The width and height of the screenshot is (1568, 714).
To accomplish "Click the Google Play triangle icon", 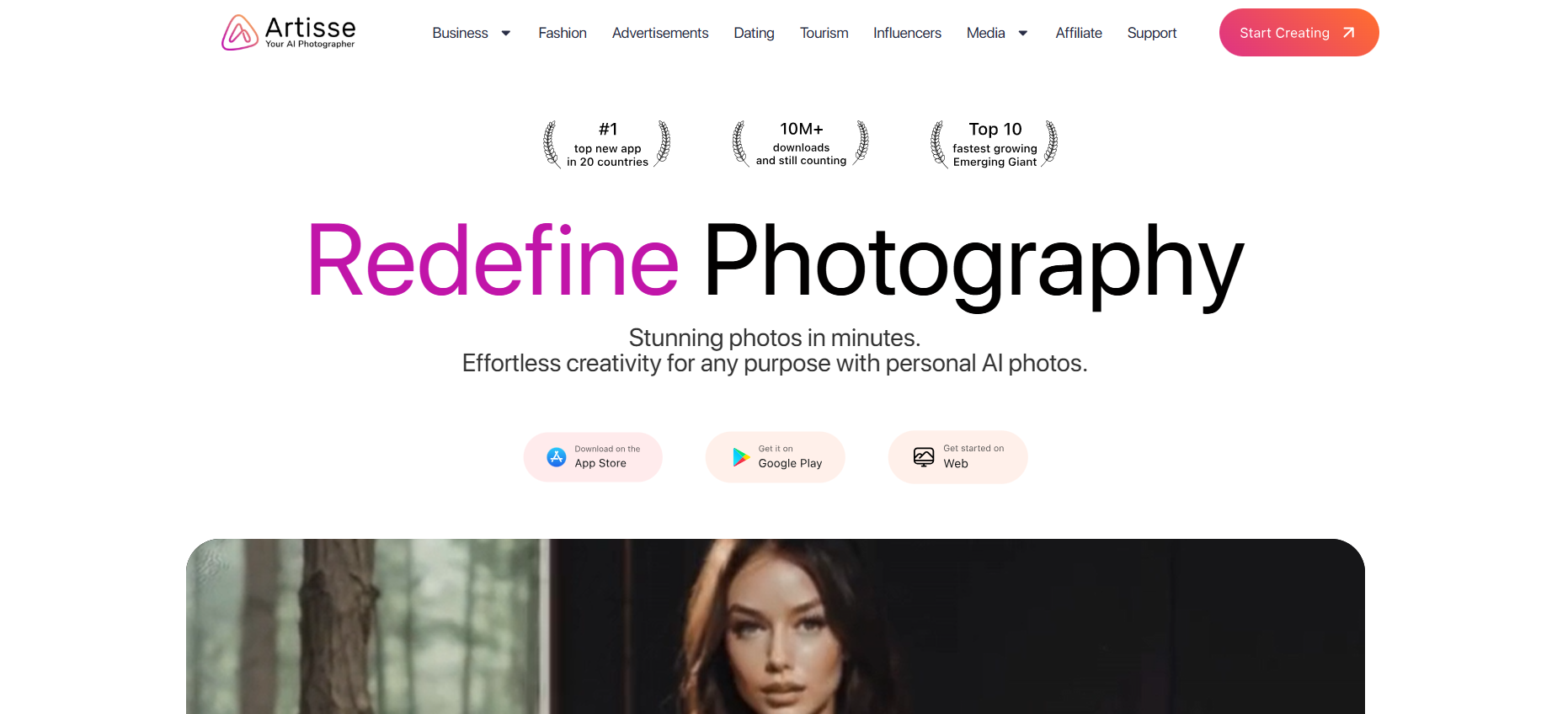I will point(741,457).
